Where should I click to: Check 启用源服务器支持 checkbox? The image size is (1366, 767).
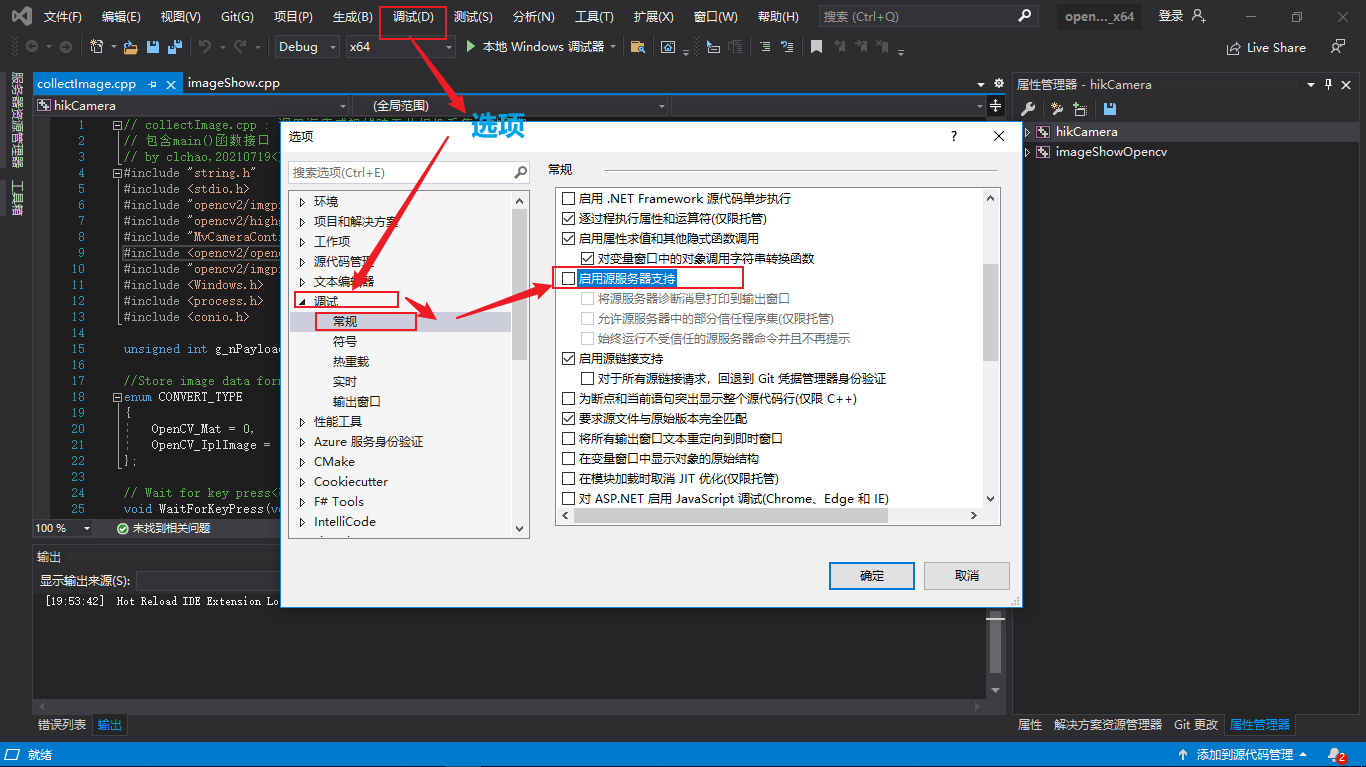tap(569, 278)
